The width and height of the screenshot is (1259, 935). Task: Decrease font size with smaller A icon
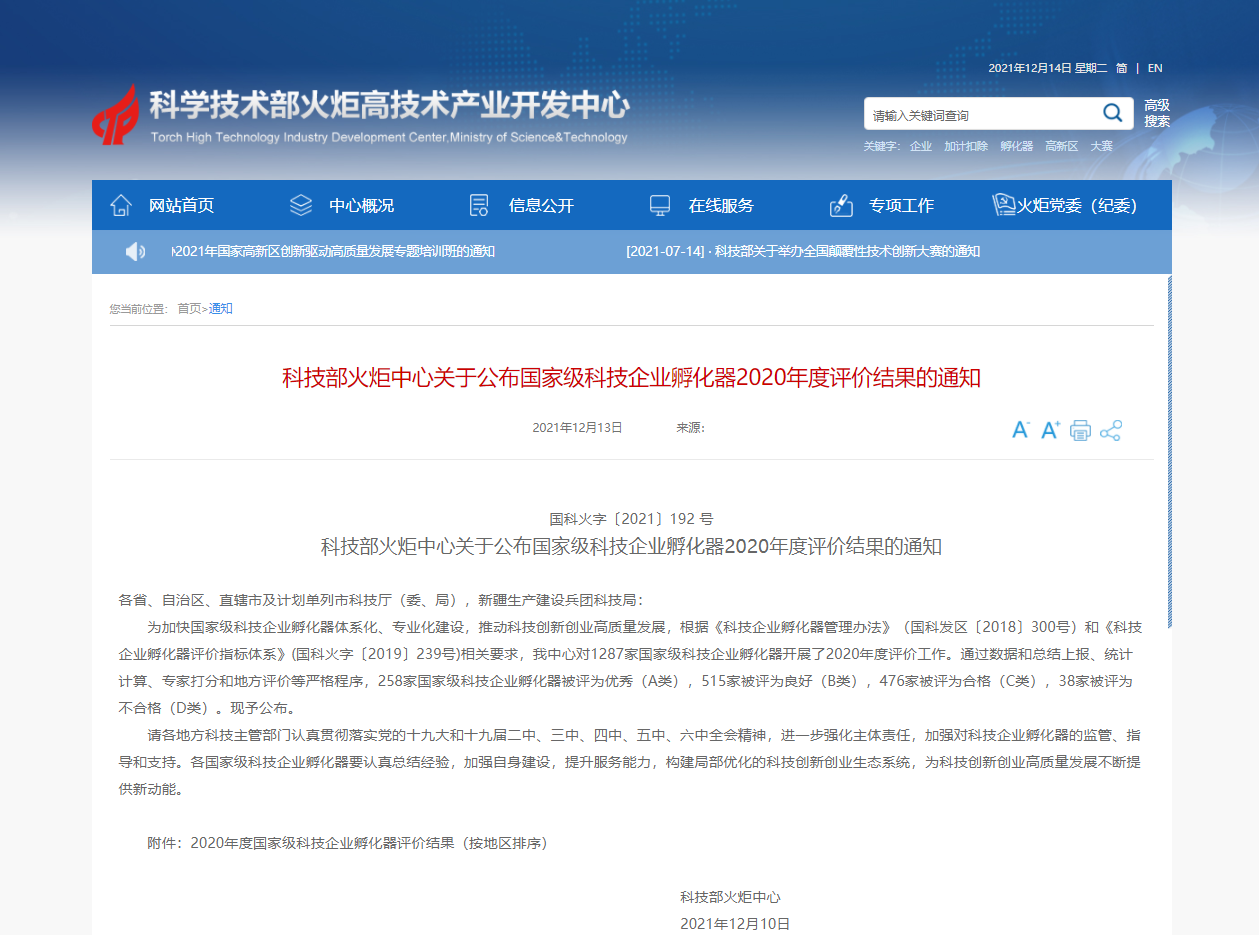[x=1021, y=430]
